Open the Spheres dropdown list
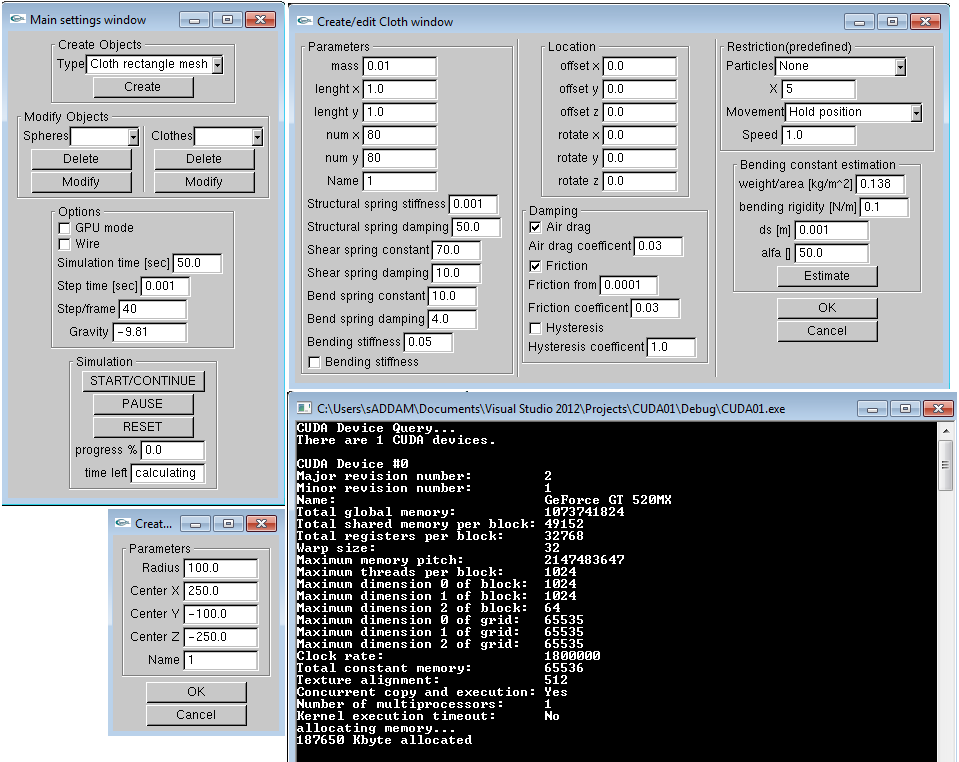 [x=133, y=136]
